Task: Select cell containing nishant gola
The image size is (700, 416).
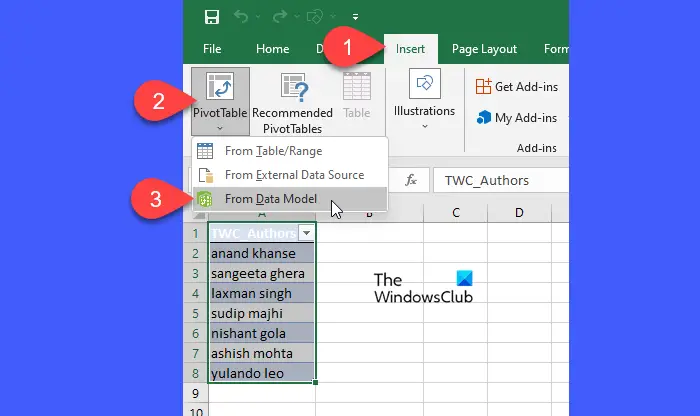Action: 262,333
